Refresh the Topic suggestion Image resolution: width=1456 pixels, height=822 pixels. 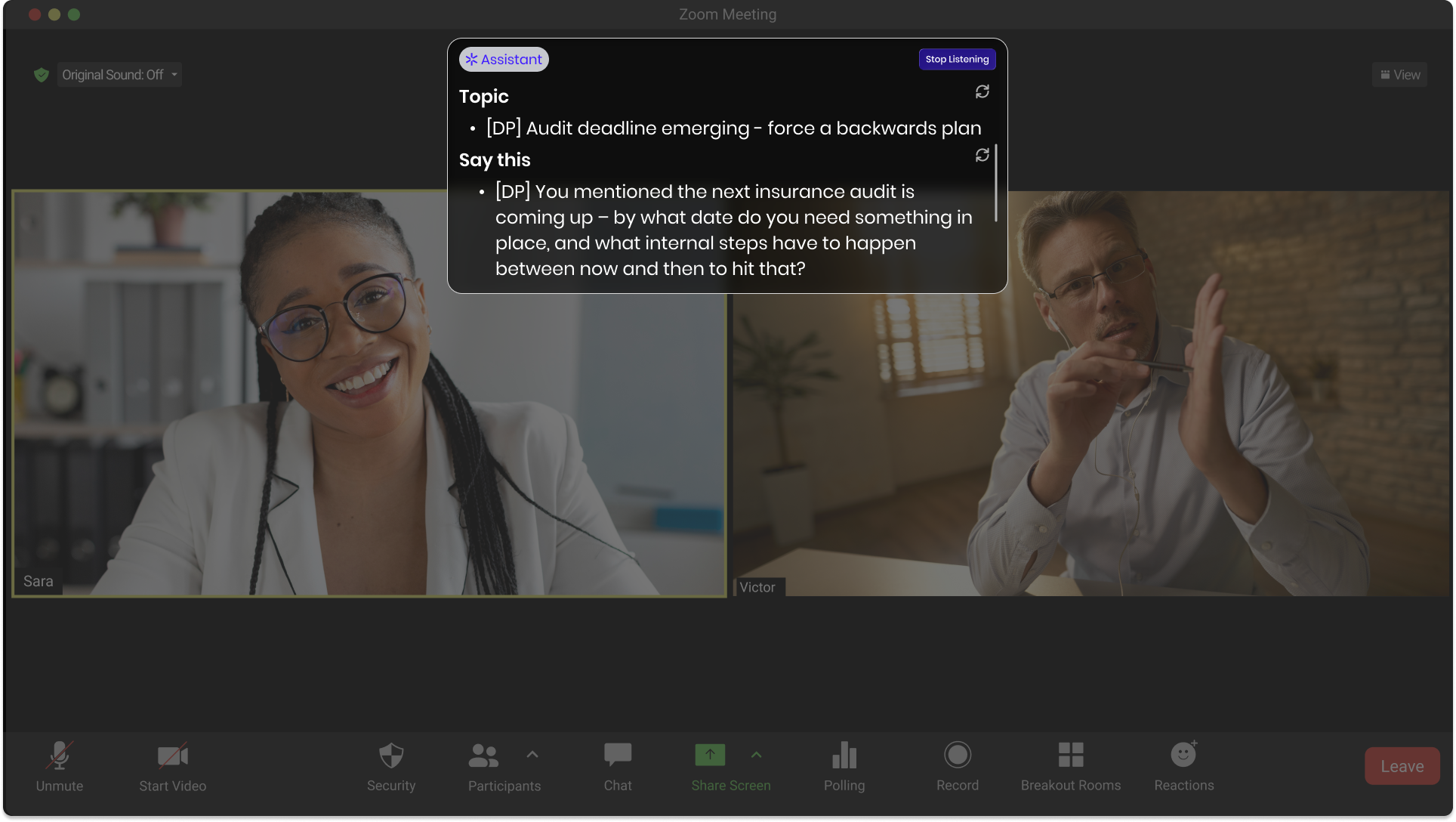[982, 92]
